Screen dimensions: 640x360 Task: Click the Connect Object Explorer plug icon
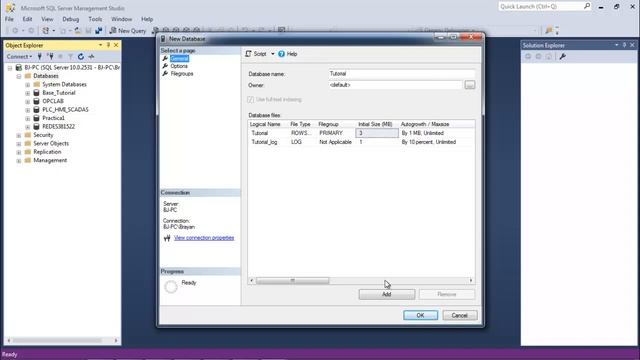pyautogui.click(x=40, y=57)
